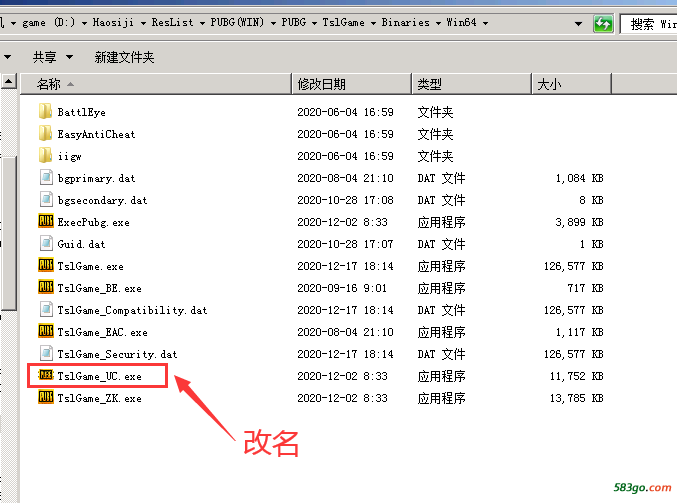Click the 717 KB size value
Image resolution: width=677 pixels, height=503 pixels.
pos(585,288)
